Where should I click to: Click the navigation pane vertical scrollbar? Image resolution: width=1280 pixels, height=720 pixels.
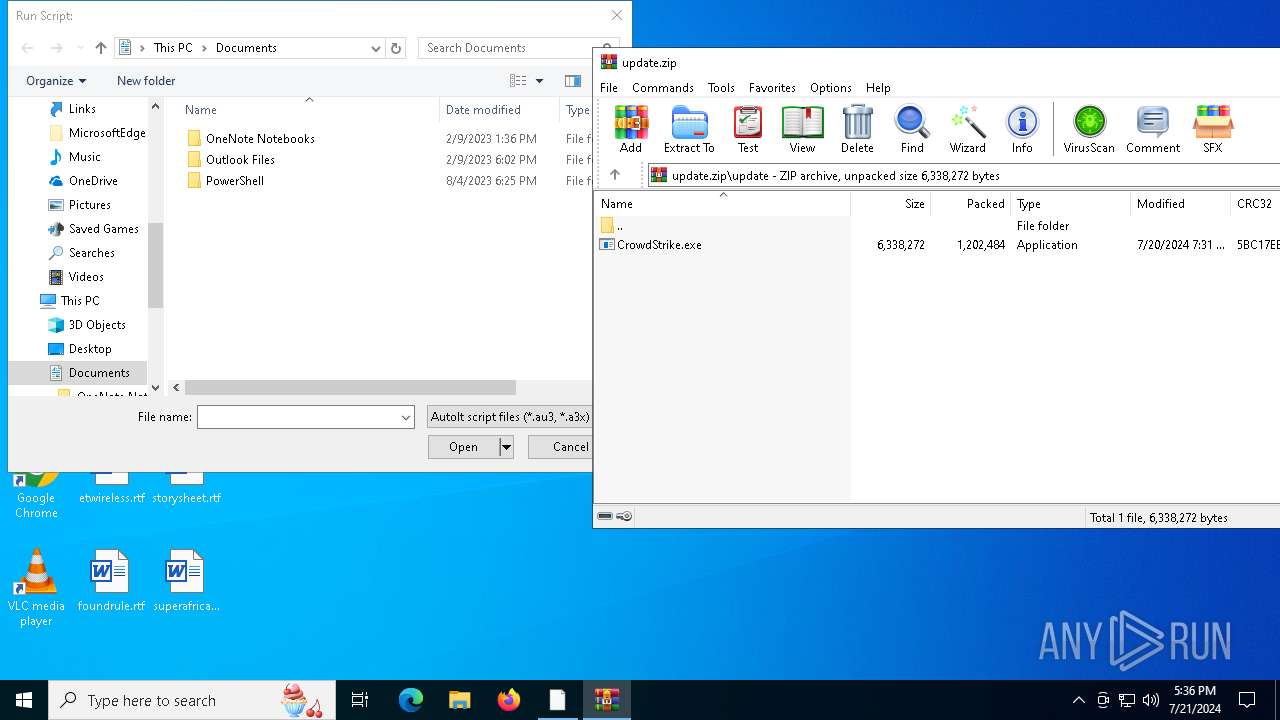pos(155,265)
